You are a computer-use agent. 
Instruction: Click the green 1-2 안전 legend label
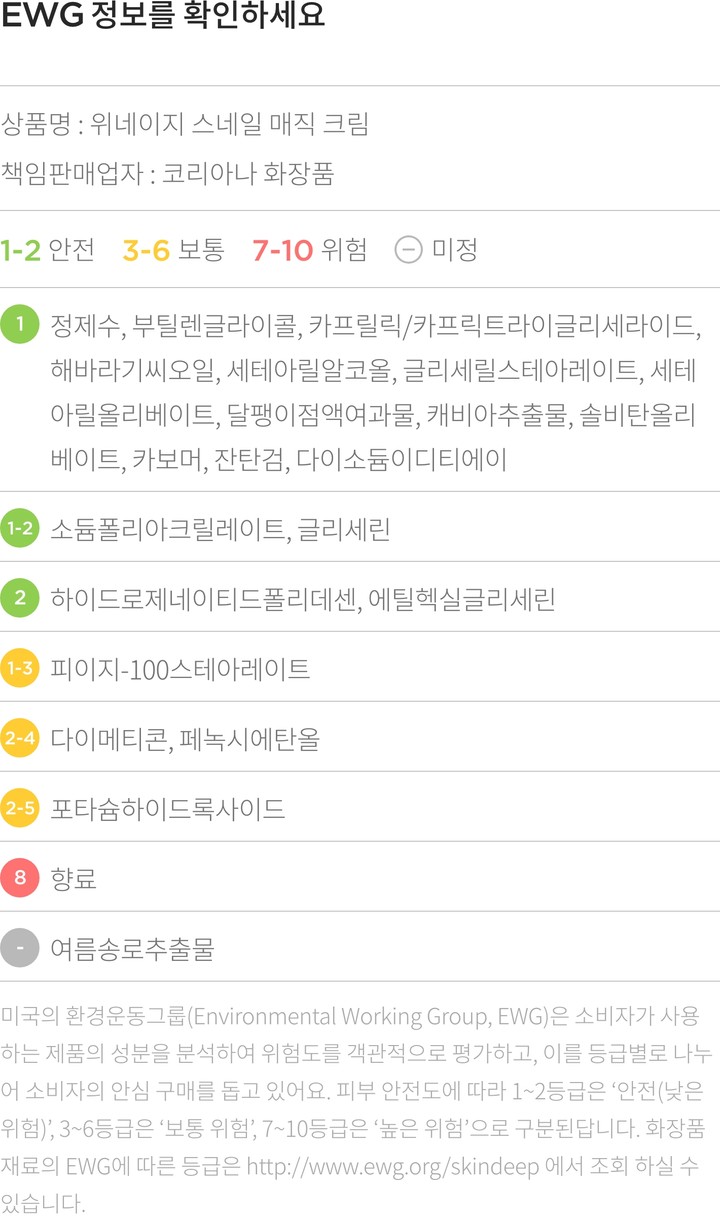point(48,249)
